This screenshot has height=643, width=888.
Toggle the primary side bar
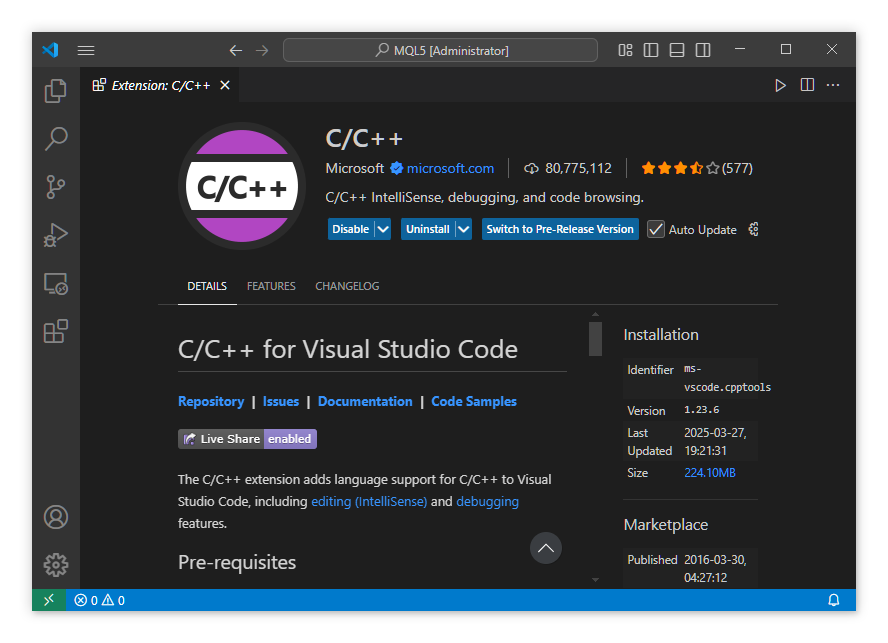[651, 50]
